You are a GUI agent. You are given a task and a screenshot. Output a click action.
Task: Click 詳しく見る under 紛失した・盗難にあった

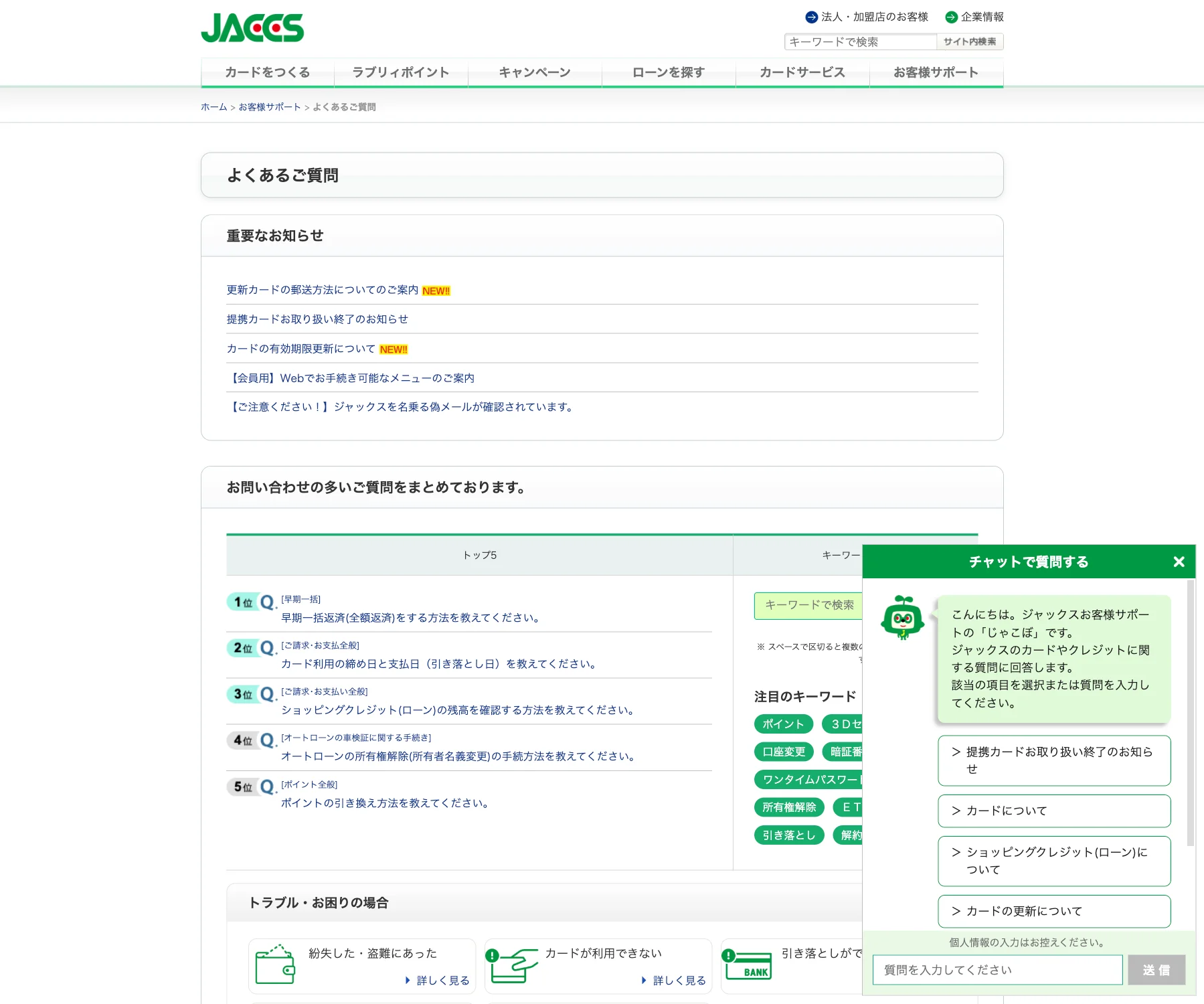(x=437, y=980)
